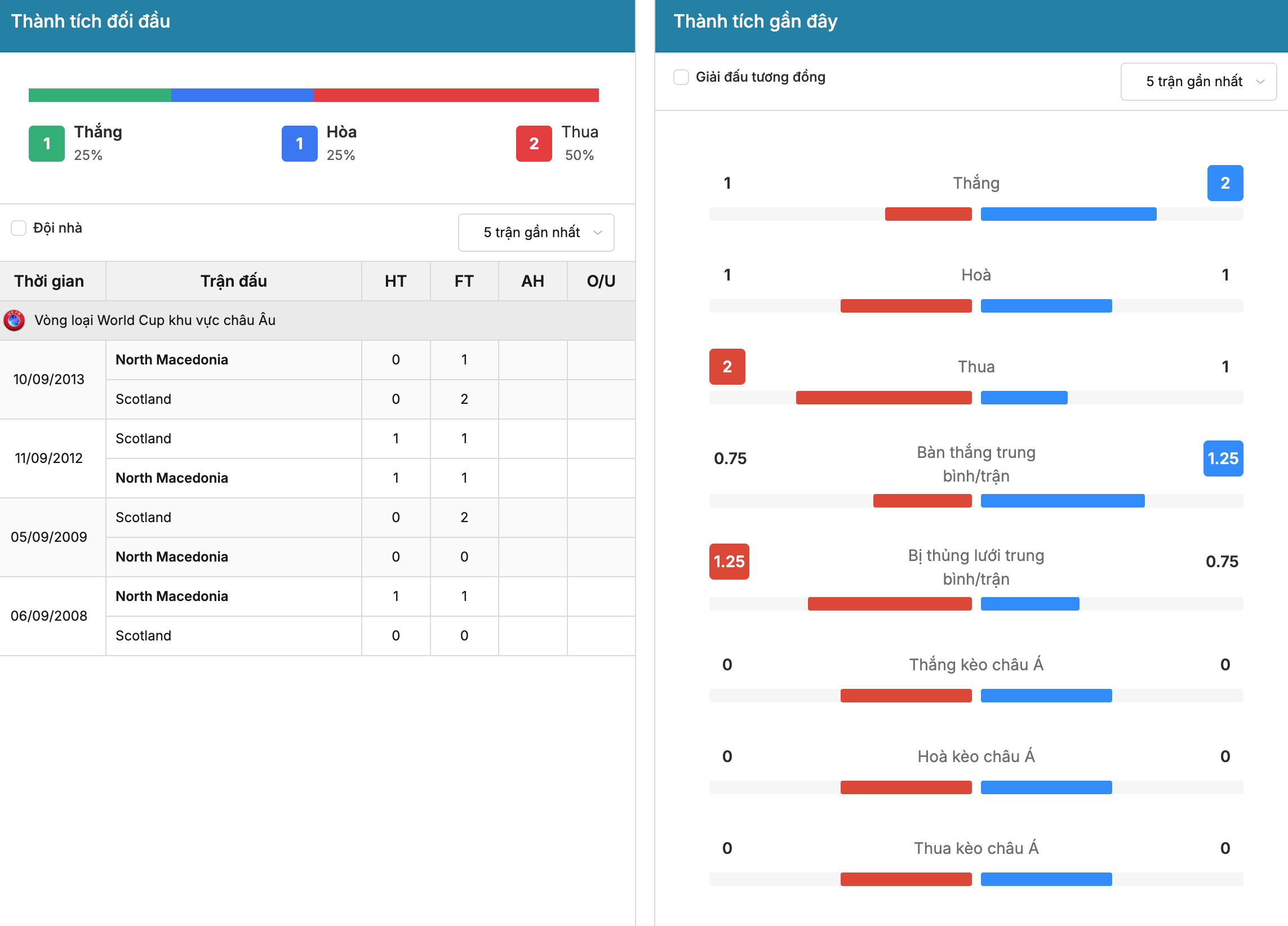
Task: Click the date 06/09/2008
Action: coord(49,616)
